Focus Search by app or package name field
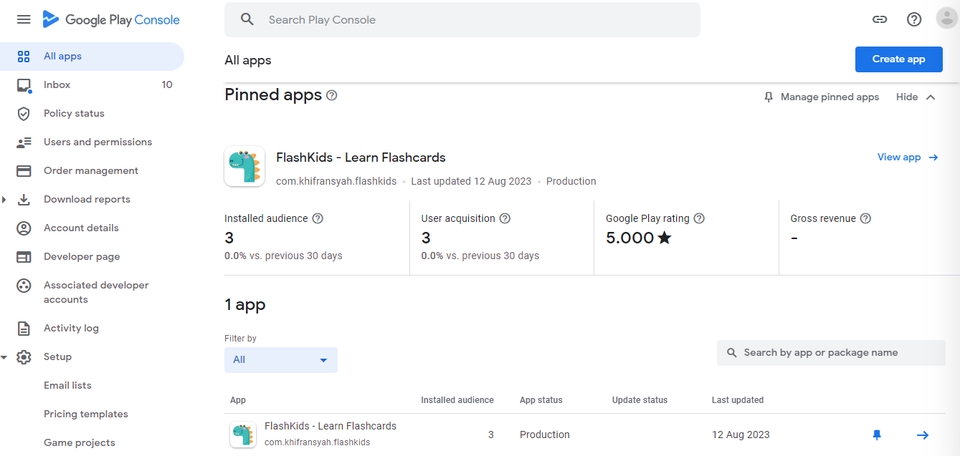The width and height of the screenshot is (960, 456). (x=831, y=353)
